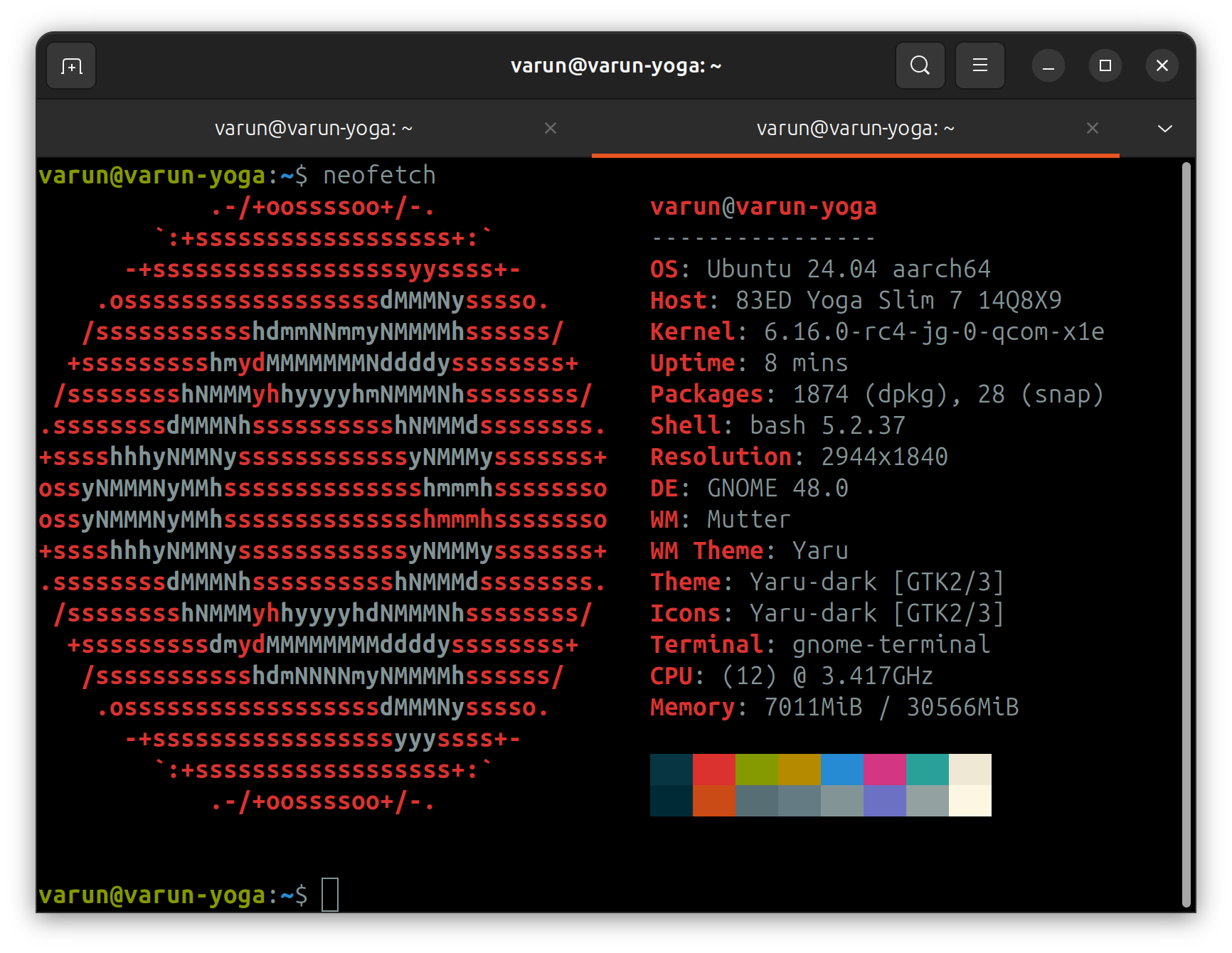
Task: Click the Icons 'Yaru-dark [GTK2/3]' line
Action: 827,614
